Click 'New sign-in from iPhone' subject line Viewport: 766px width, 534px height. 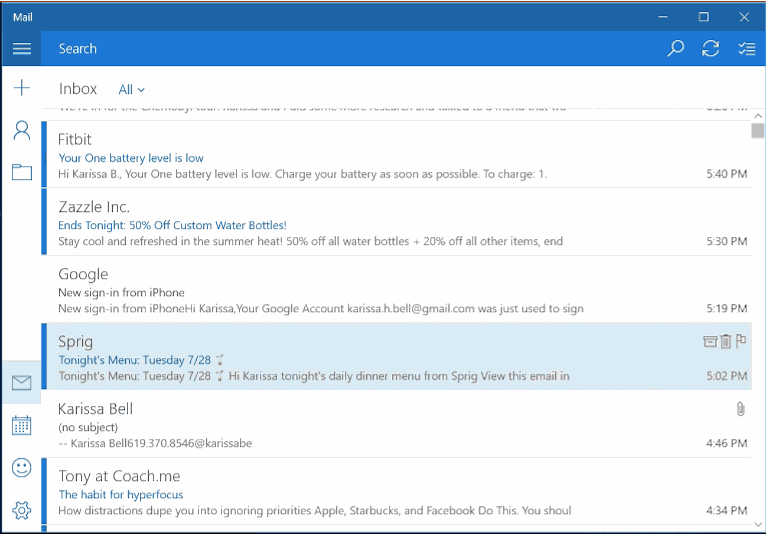[121, 293]
